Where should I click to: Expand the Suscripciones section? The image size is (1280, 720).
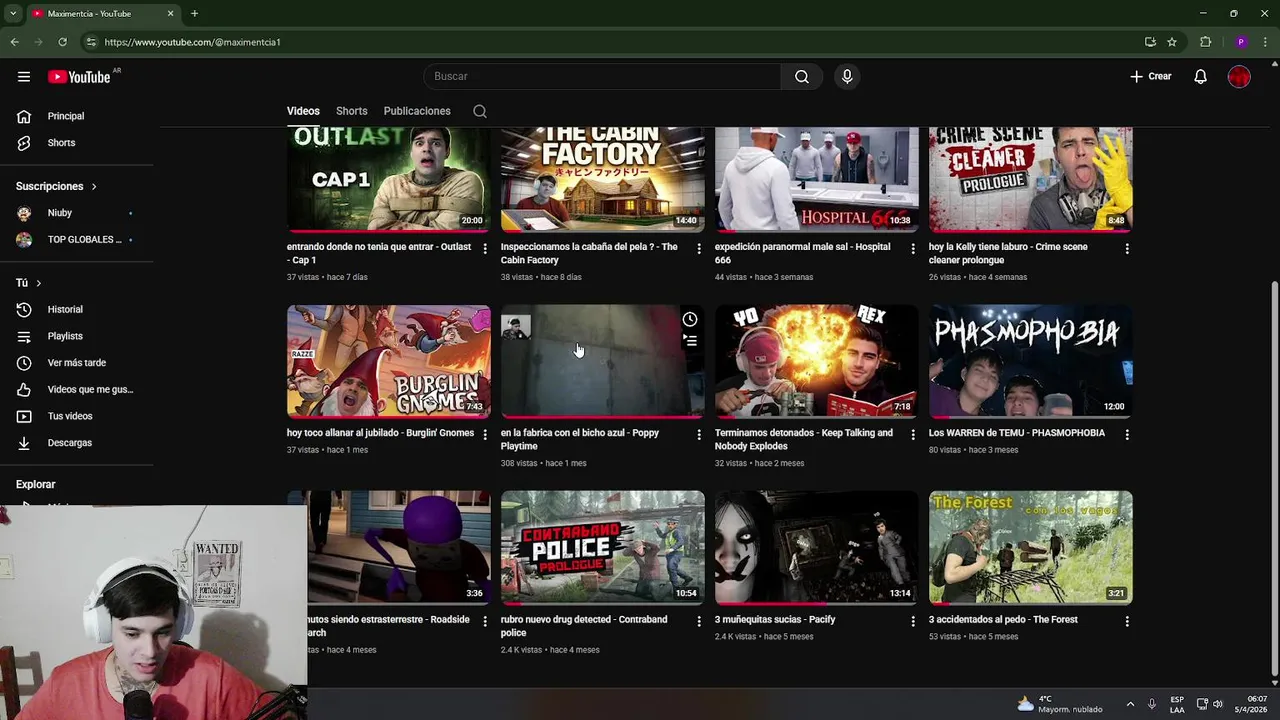point(57,186)
